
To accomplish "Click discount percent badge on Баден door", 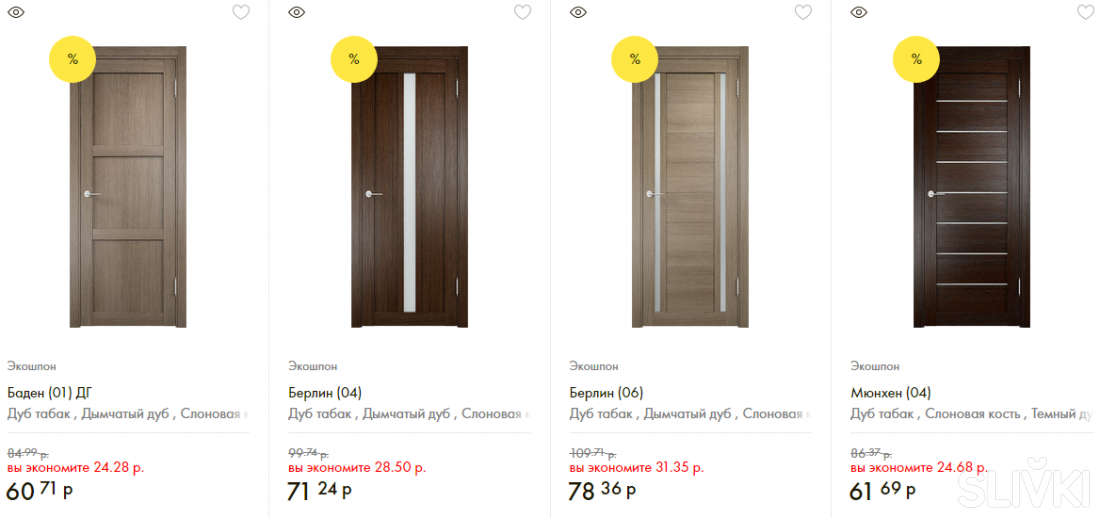I will click(72, 59).
